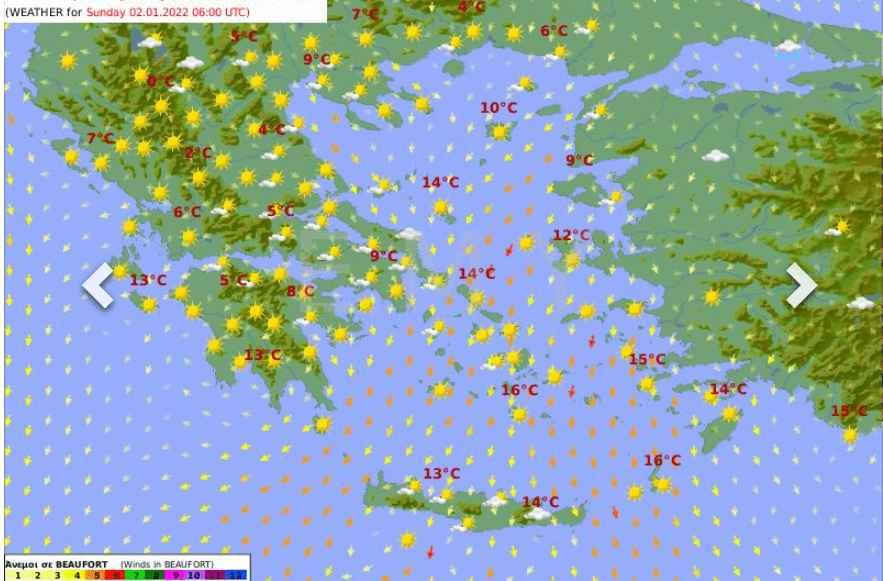Click the sun icon below far-right 15°C label
This screenshot has width=883, height=581.
tap(849, 434)
